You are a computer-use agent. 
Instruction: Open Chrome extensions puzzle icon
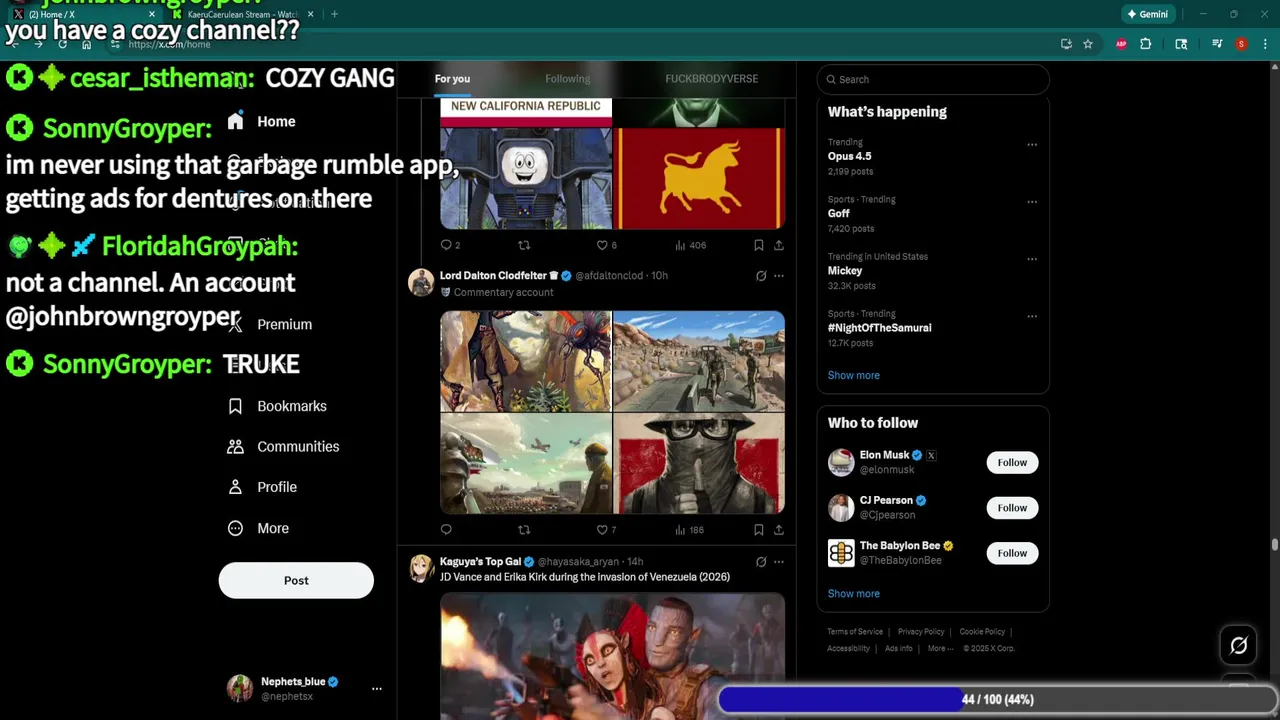[x=1146, y=44]
